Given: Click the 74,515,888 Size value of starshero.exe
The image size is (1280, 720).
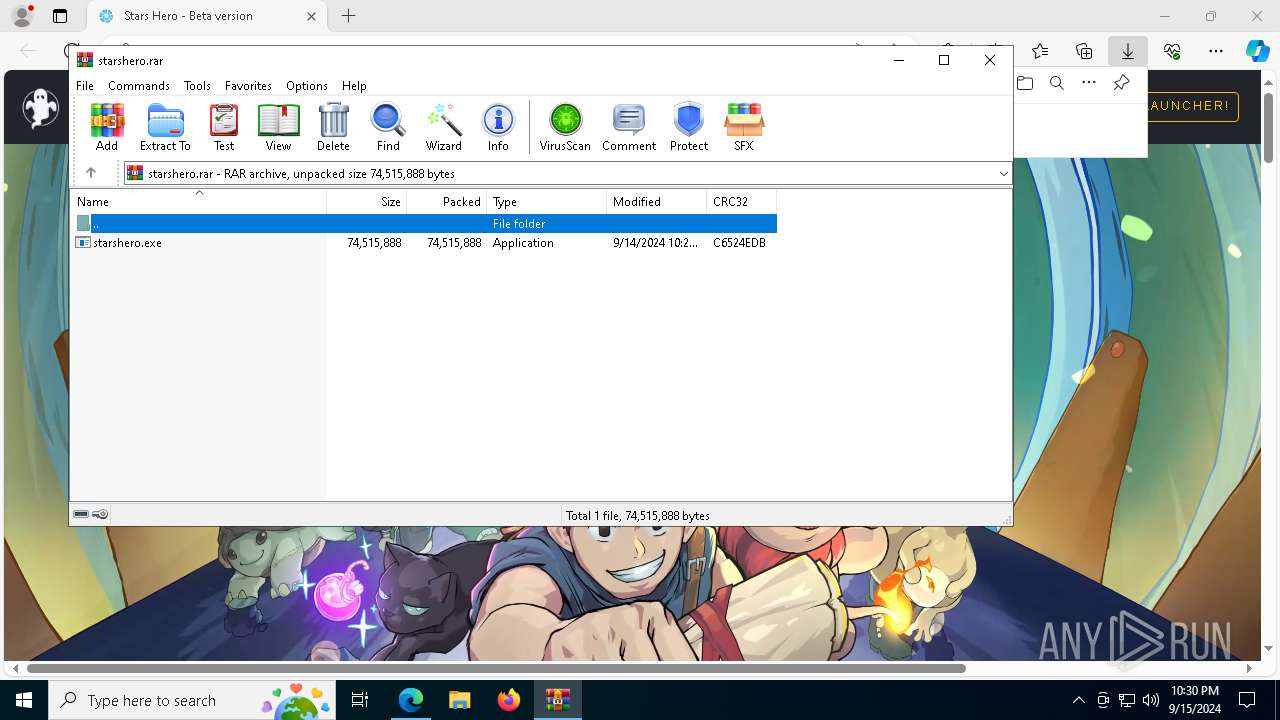Looking at the screenshot, I should [x=374, y=243].
